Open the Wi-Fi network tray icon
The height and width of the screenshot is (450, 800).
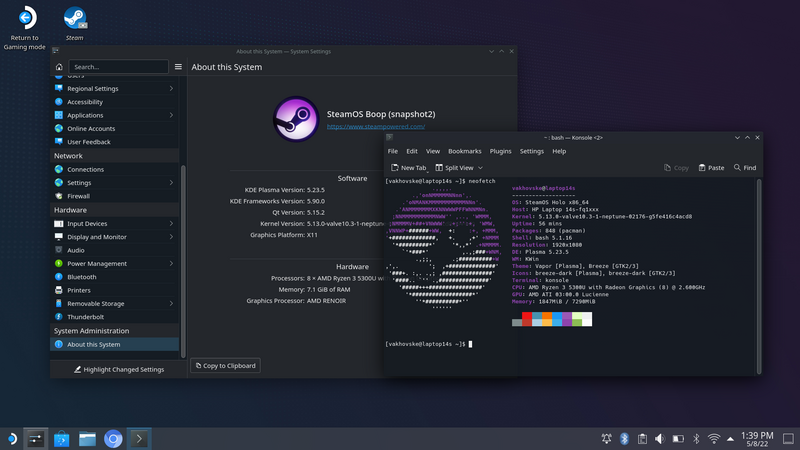714,438
